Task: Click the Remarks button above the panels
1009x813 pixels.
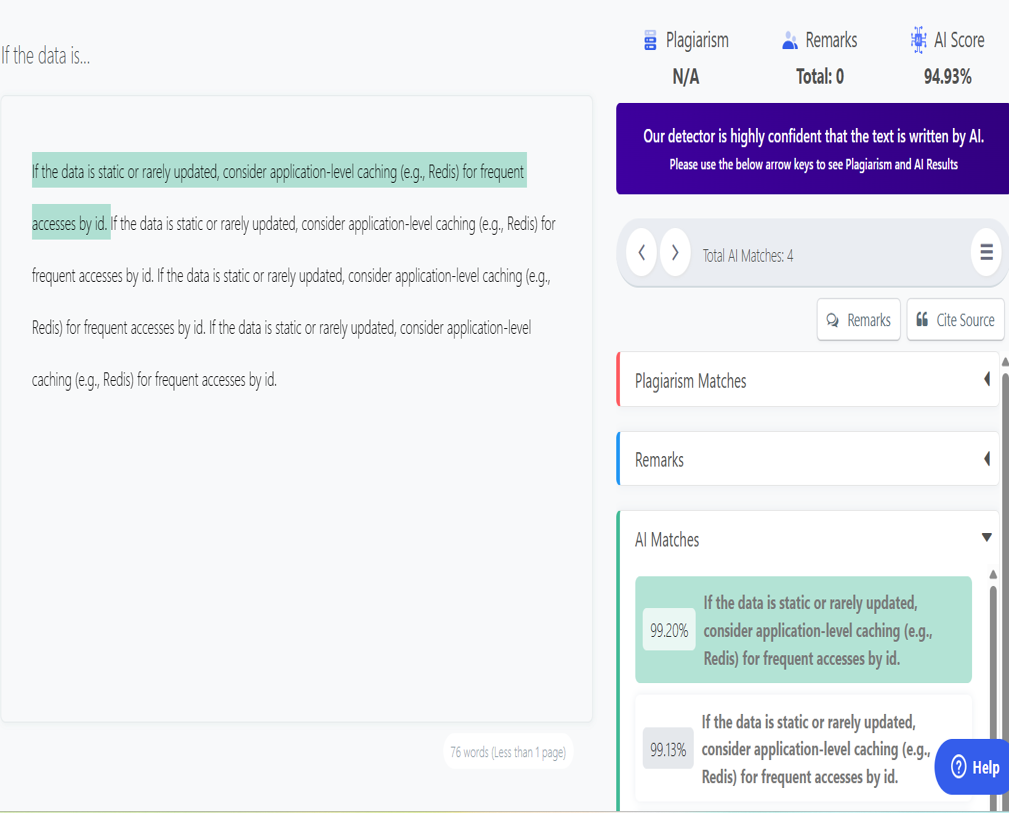Action: (x=858, y=320)
